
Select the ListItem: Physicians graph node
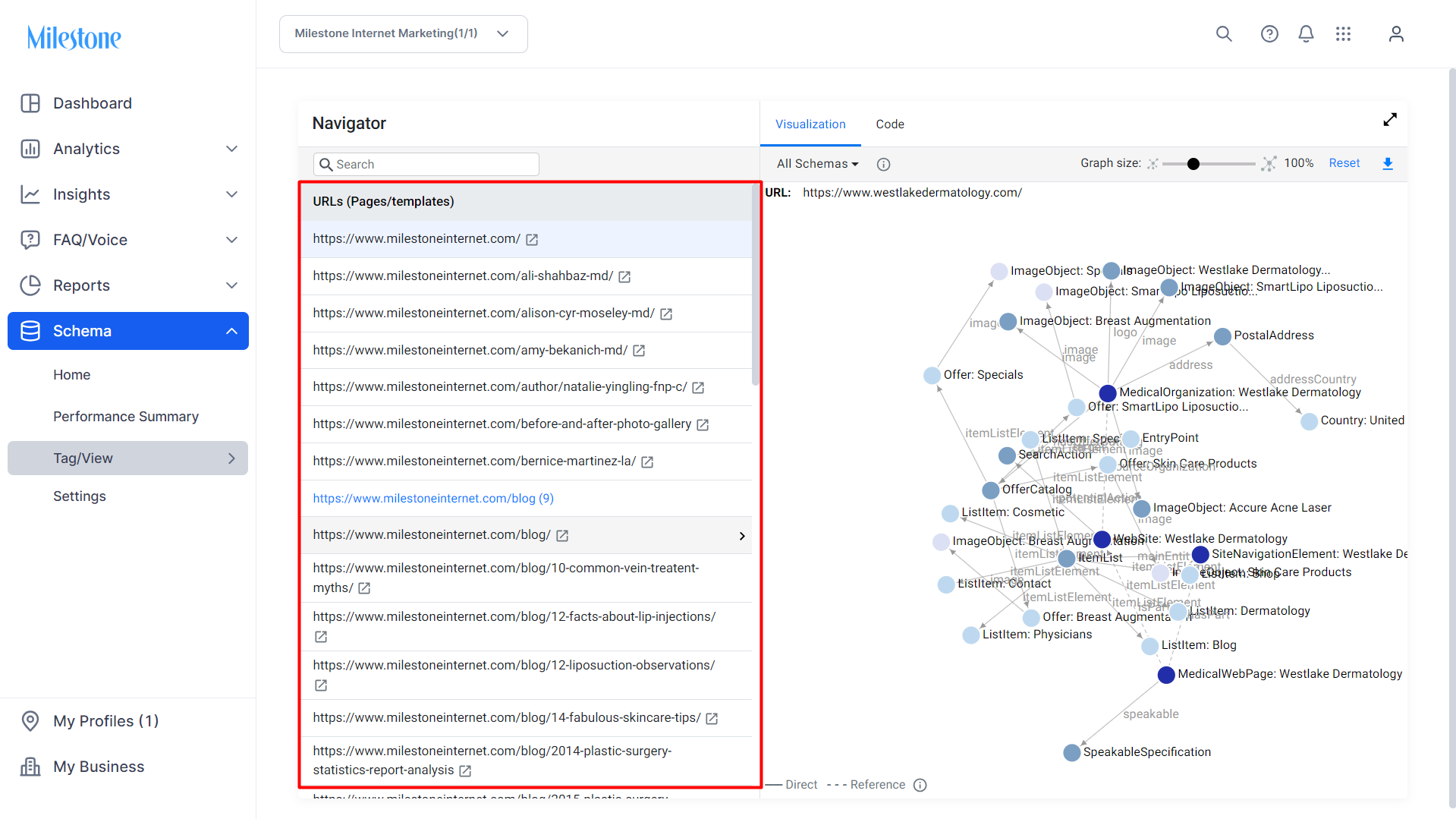point(971,635)
